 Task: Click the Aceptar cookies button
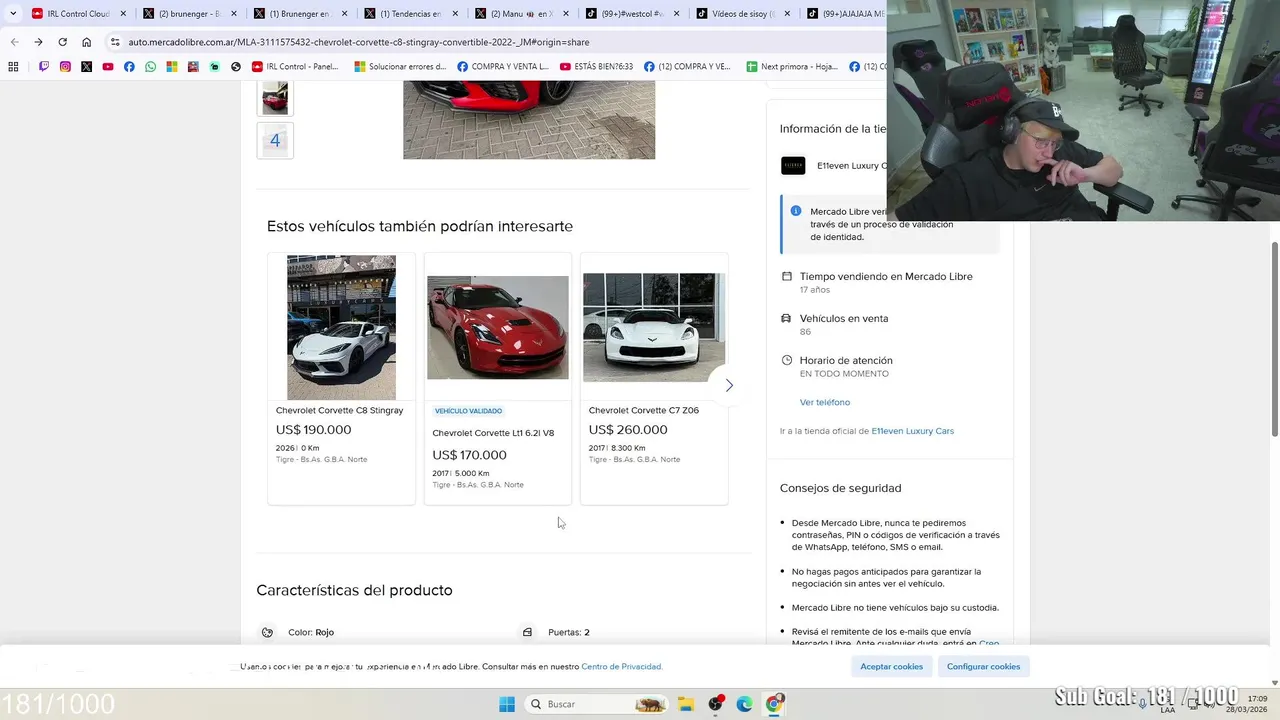tap(892, 666)
